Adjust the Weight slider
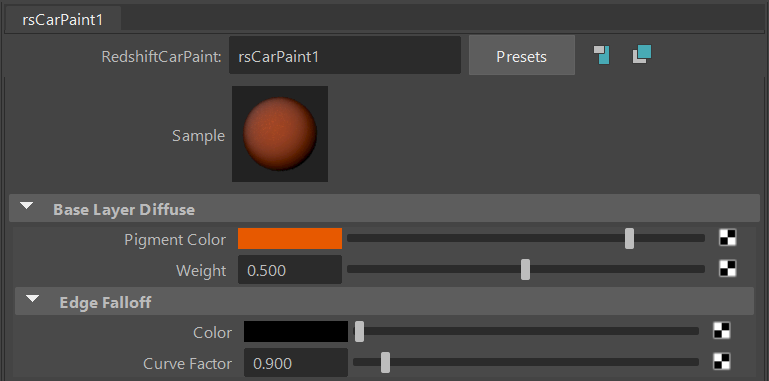 [525, 269]
